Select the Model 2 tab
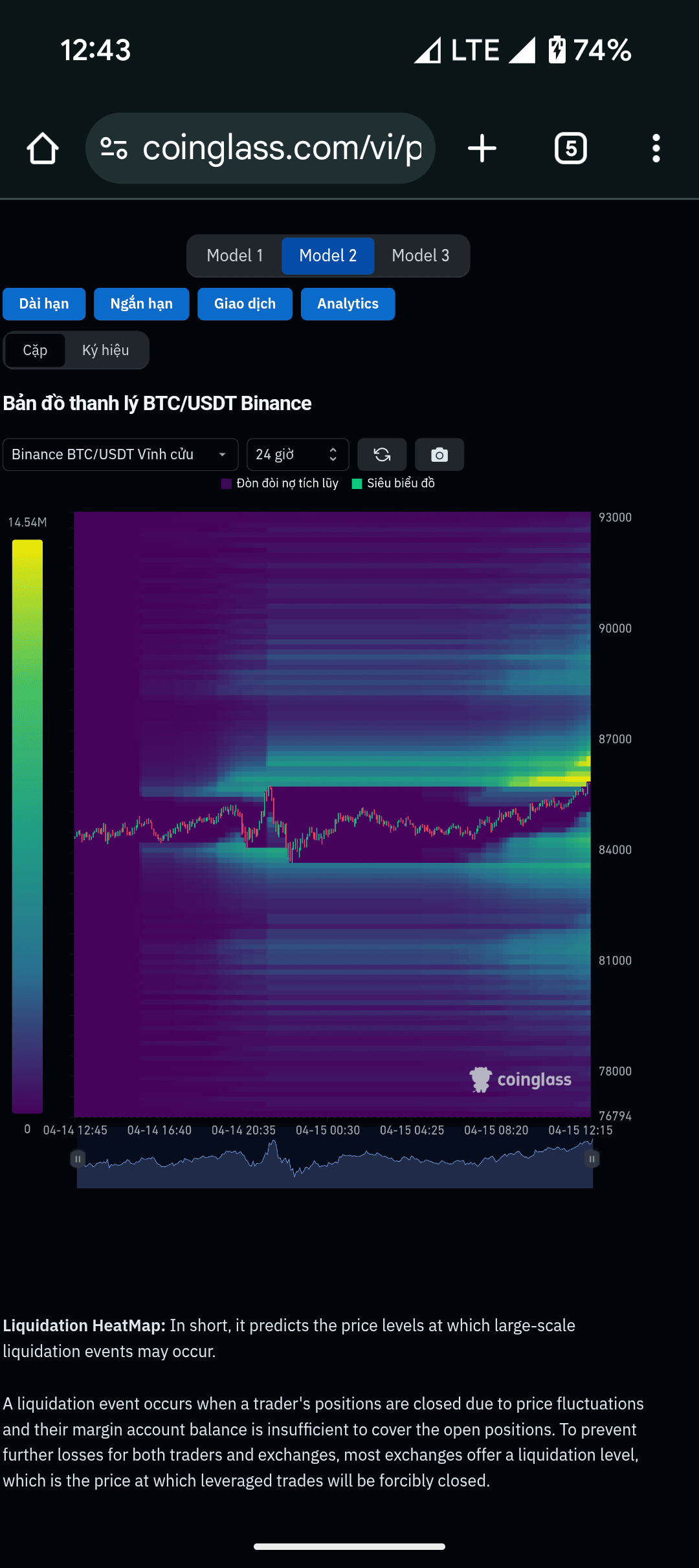This screenshot has height=1568, width=699. pyautogui.click(x=327, y=256)
